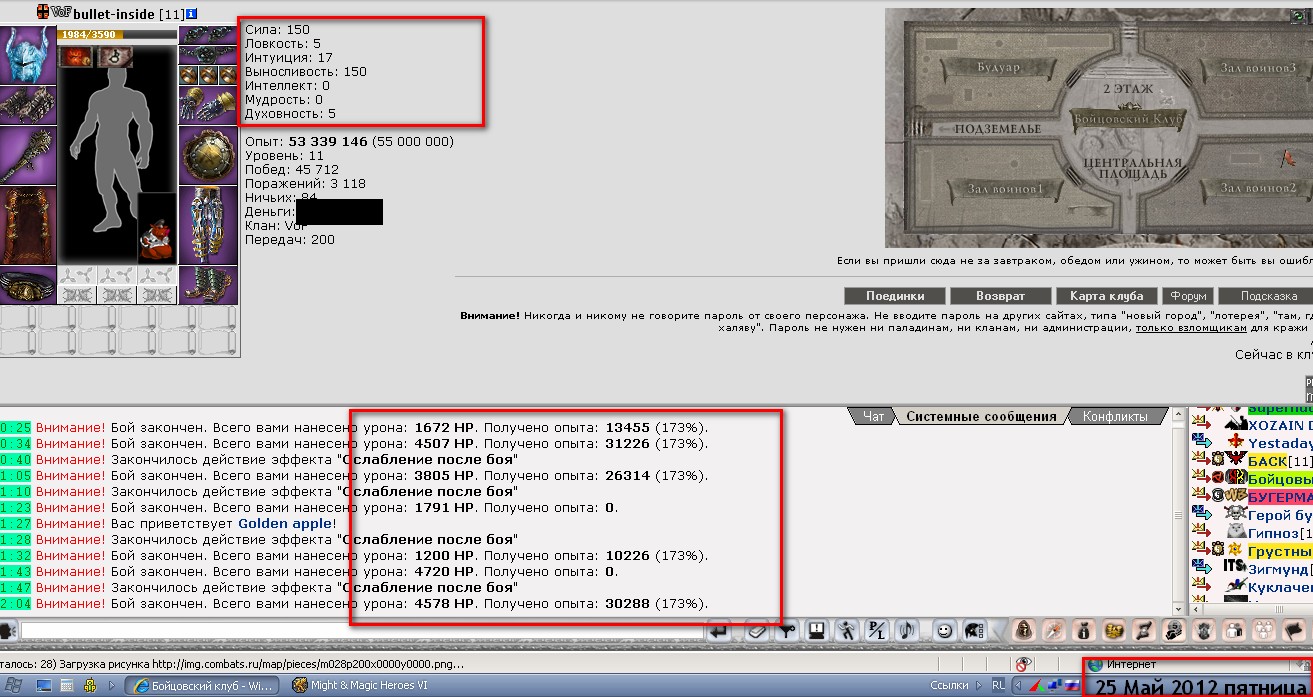Click the P/L transliteration icon
This screenshot has width=1313, height=697.
[877, 630]
